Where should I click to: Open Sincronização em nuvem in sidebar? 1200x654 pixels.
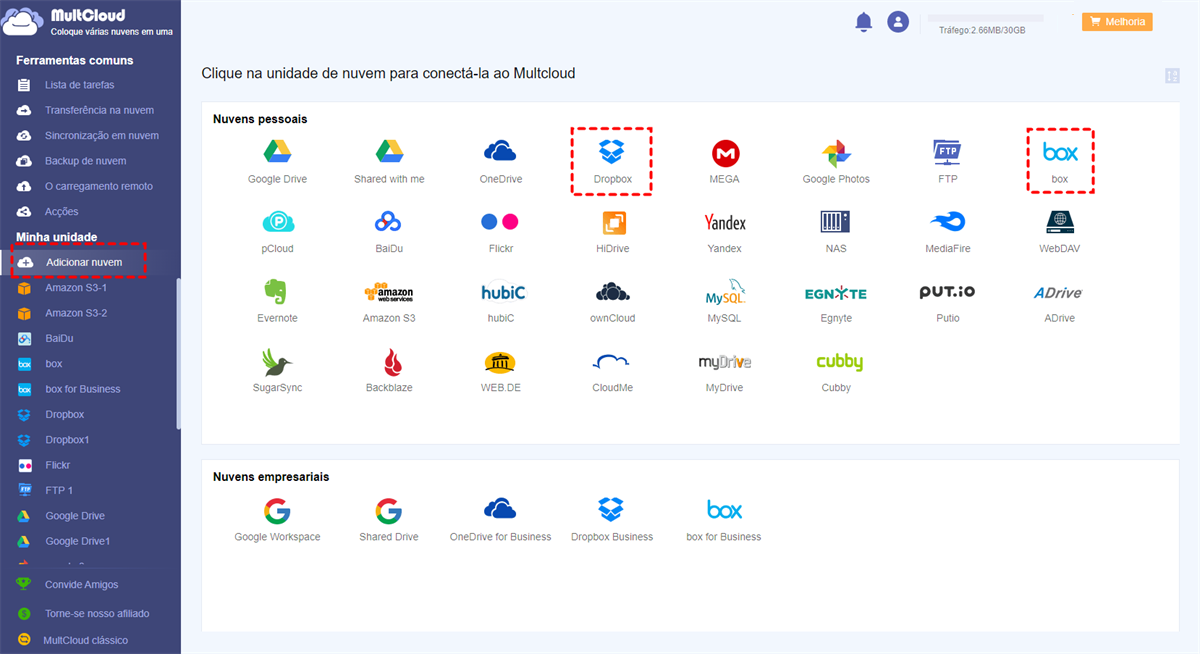(x=101, y=135)
